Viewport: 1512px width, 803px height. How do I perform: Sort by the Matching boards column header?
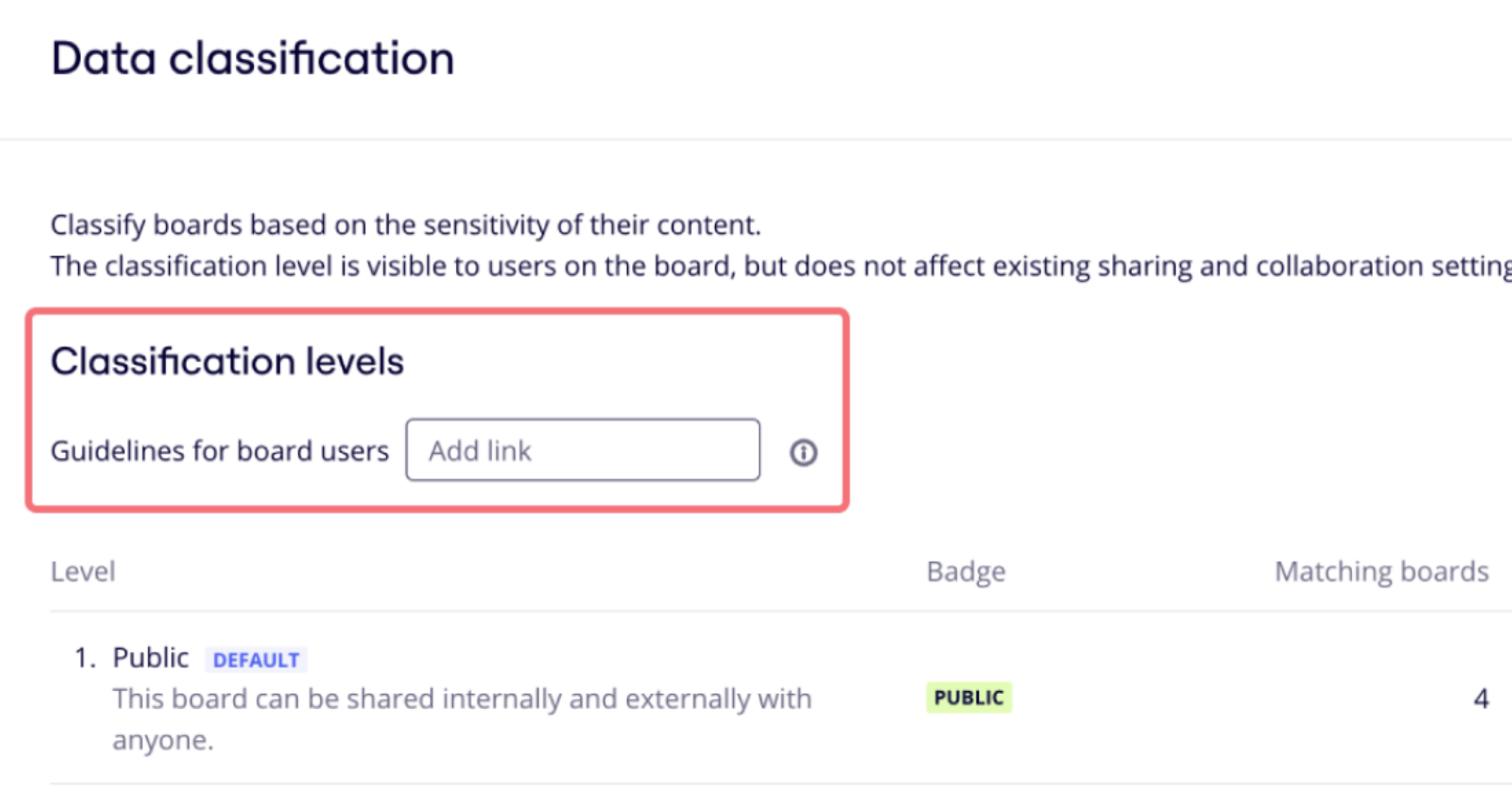click(1381, 571)
